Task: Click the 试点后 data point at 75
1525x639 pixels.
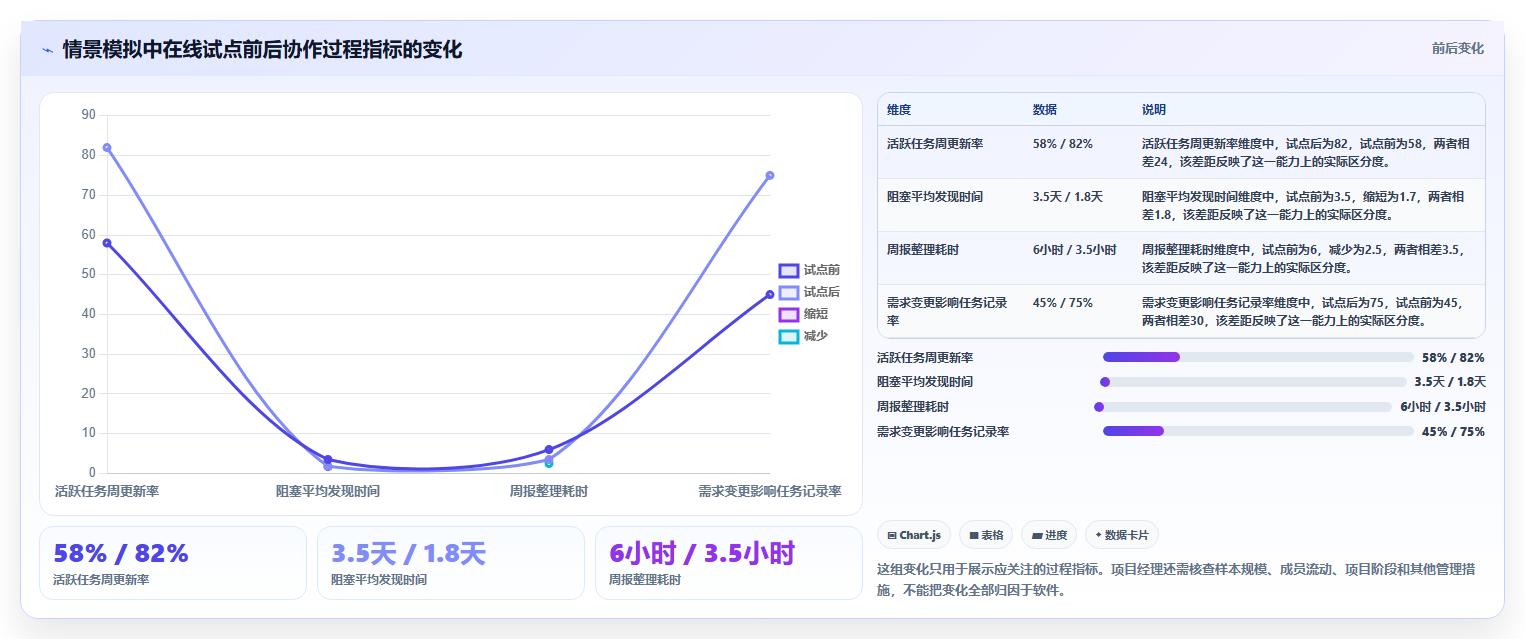Action: [x=770, y=175]
